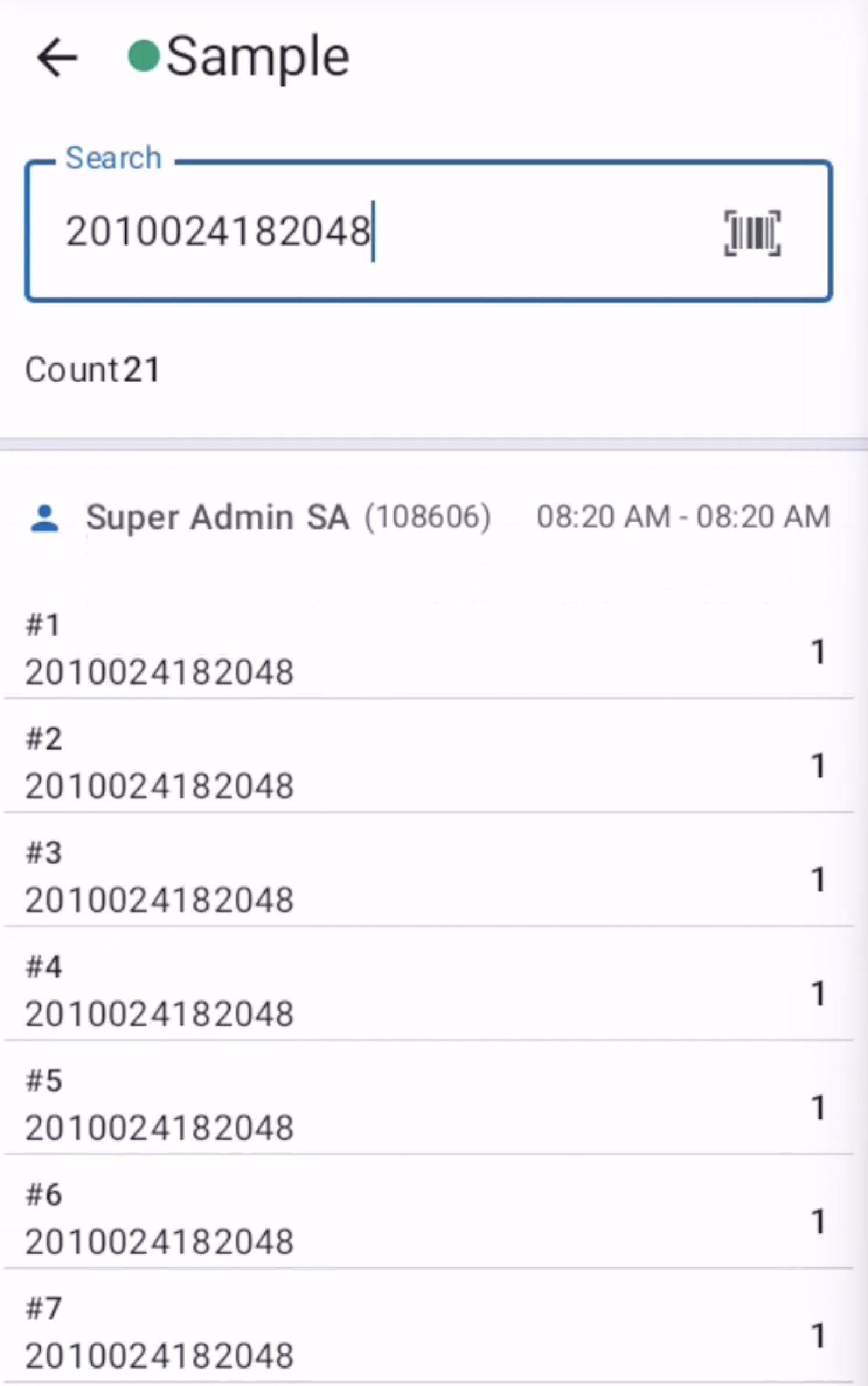This screenshot has width=868, height=1386.
Task: Tap the Count 21 label
Action: click(x=92, y=370)
